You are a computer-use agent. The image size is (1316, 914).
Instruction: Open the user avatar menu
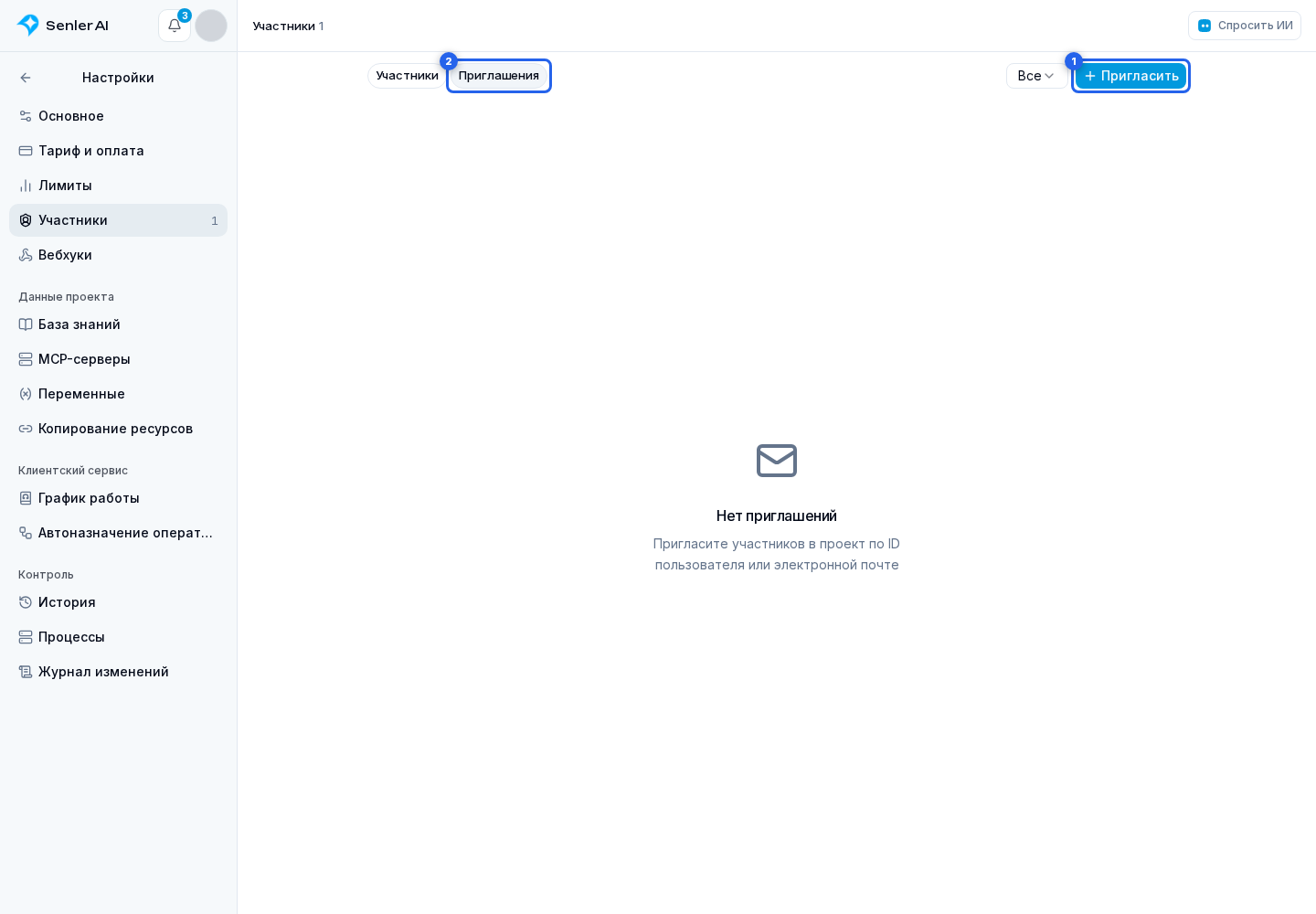[211, 26]
